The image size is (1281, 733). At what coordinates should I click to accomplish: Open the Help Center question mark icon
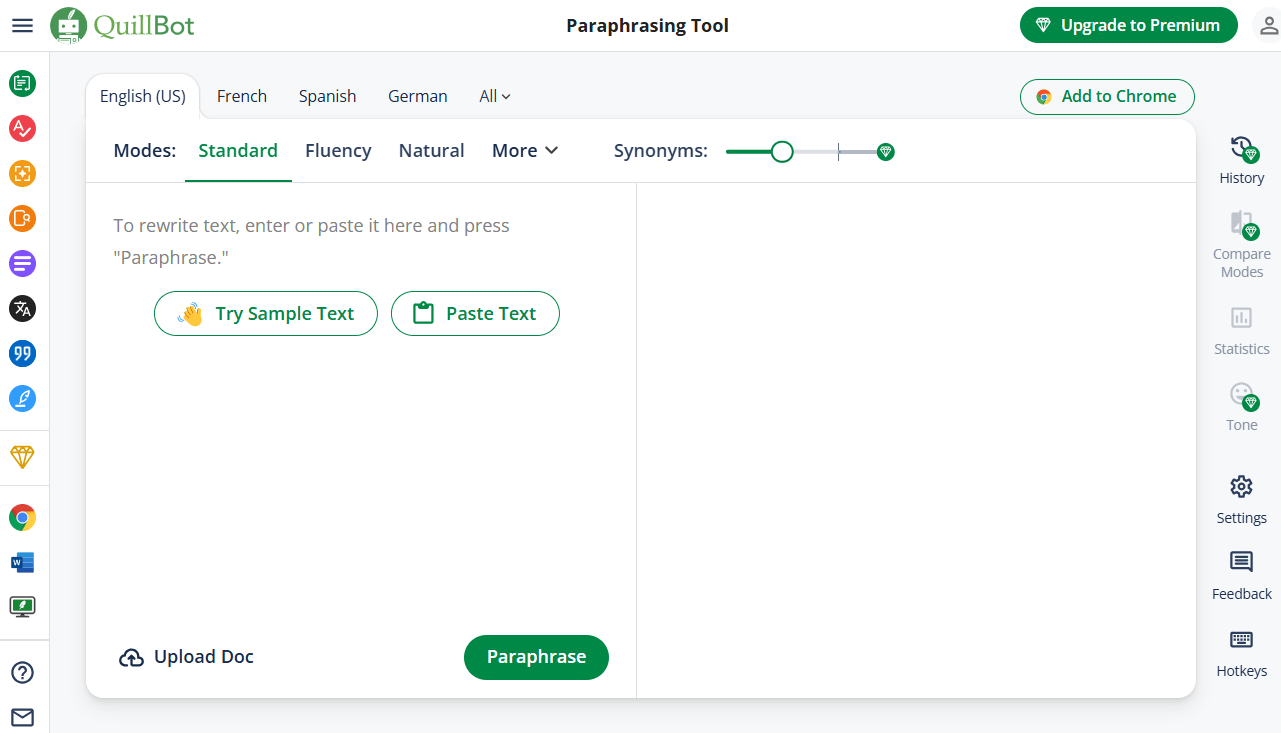pos(22,672)
